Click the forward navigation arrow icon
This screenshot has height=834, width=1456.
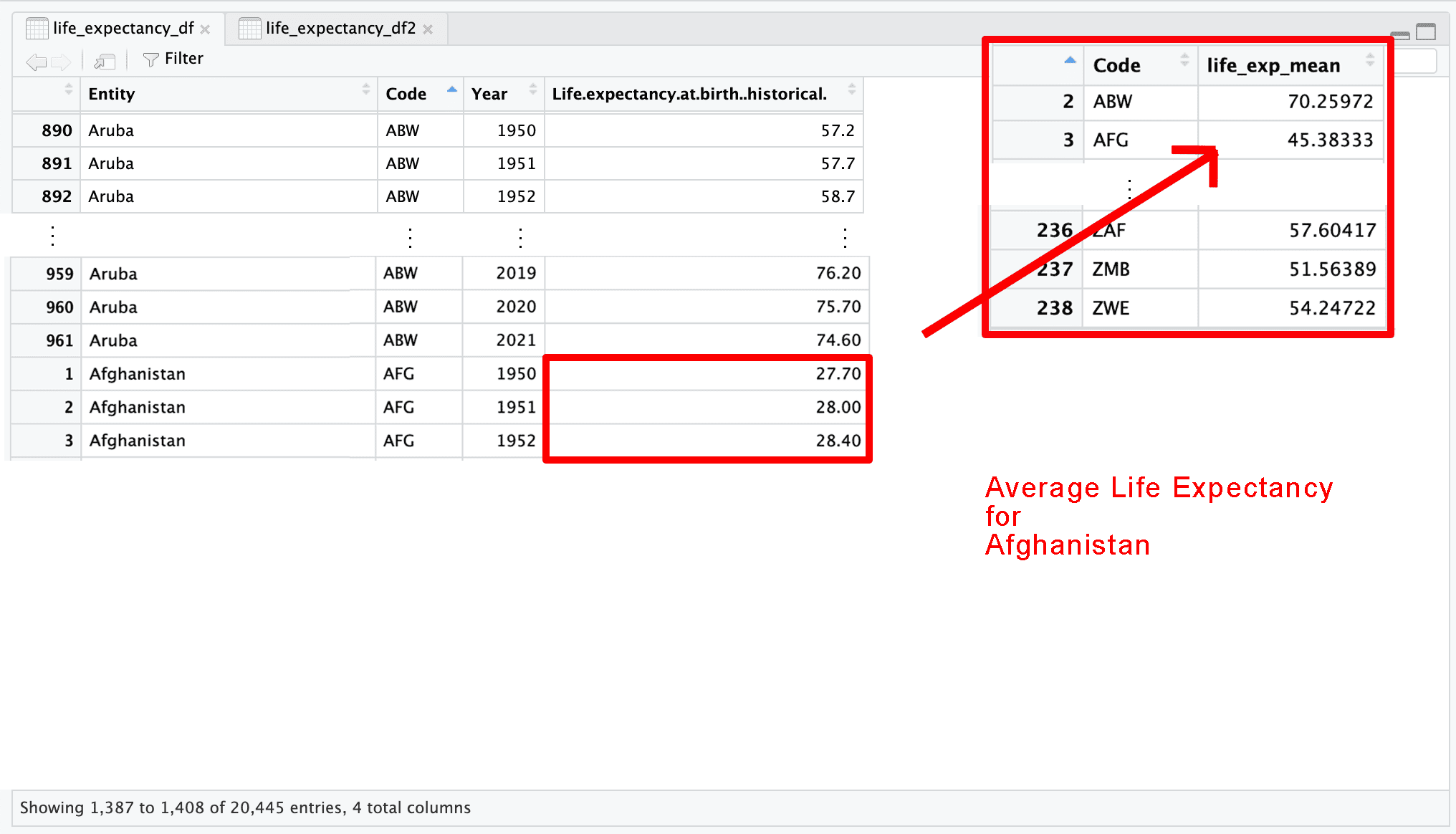click(61, 62)
